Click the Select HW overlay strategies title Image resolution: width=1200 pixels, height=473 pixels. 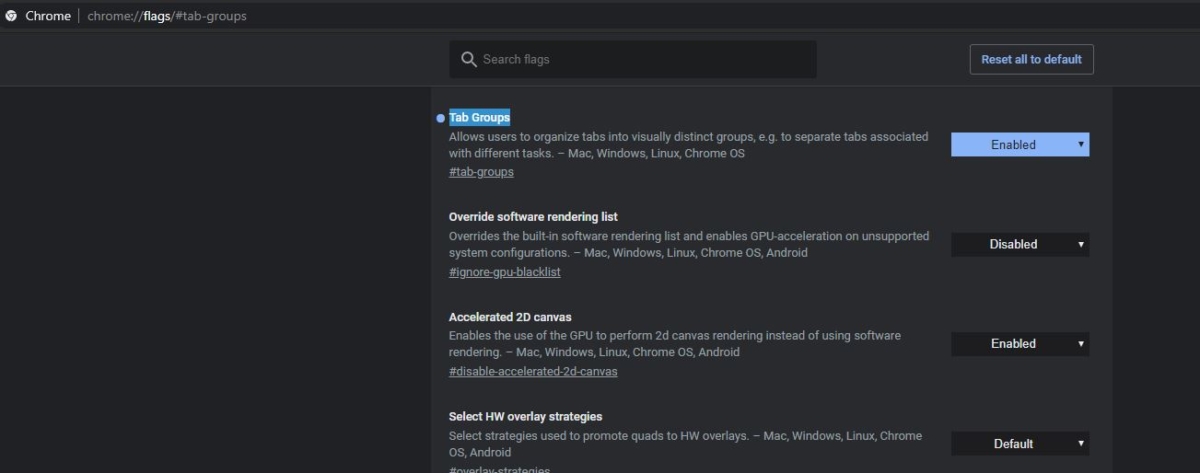tap(525, 416)
